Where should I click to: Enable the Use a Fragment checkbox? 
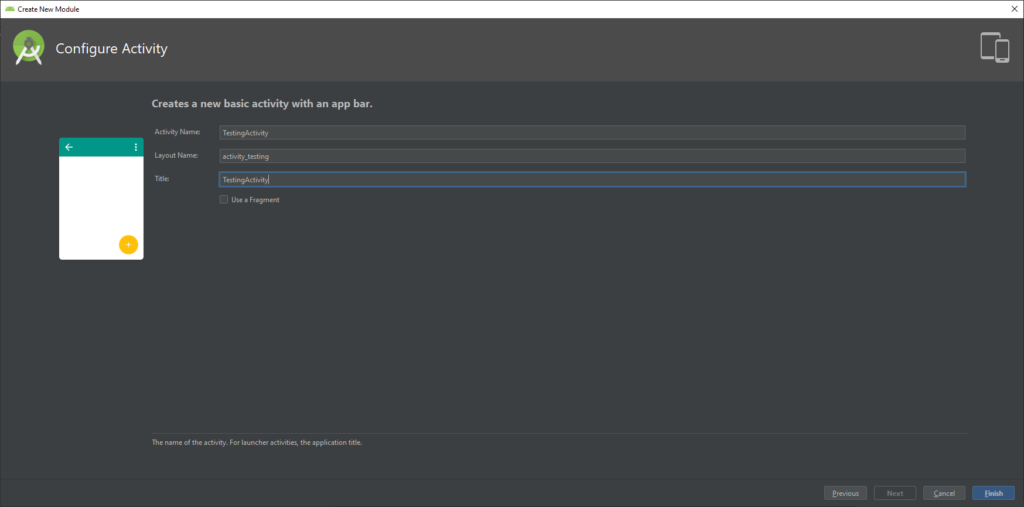pos(224,200)
